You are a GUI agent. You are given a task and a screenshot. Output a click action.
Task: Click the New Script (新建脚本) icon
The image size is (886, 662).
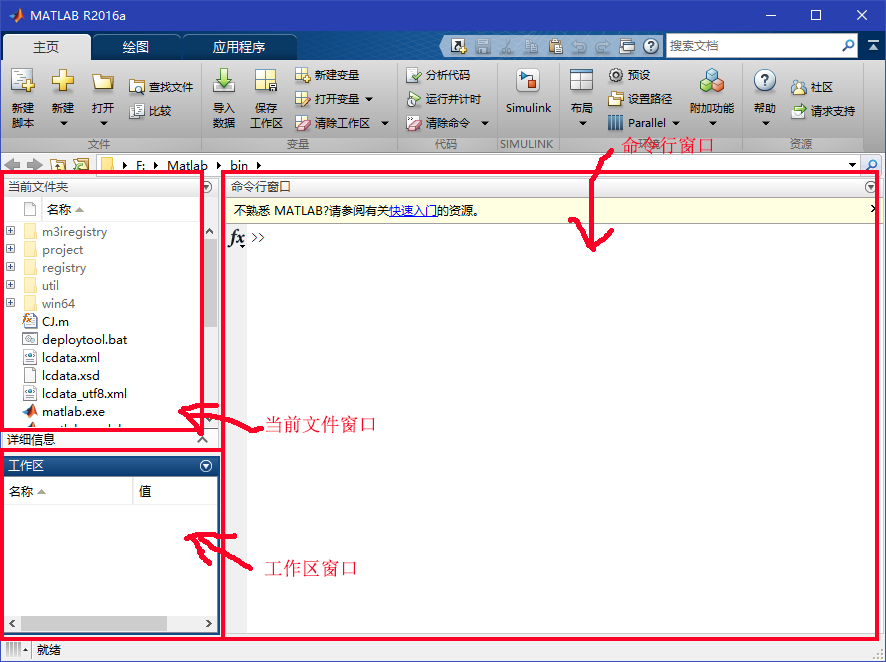[23, 82]
